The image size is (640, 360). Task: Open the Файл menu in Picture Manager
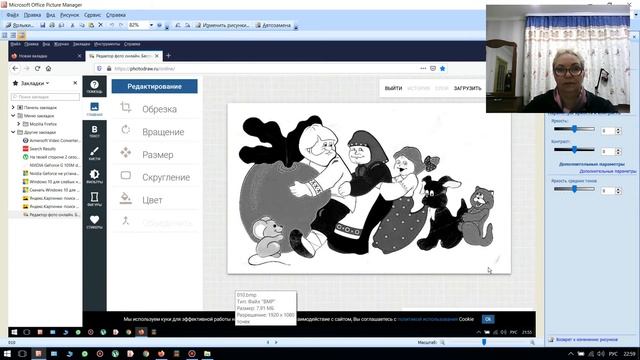[x=13, y=15]
